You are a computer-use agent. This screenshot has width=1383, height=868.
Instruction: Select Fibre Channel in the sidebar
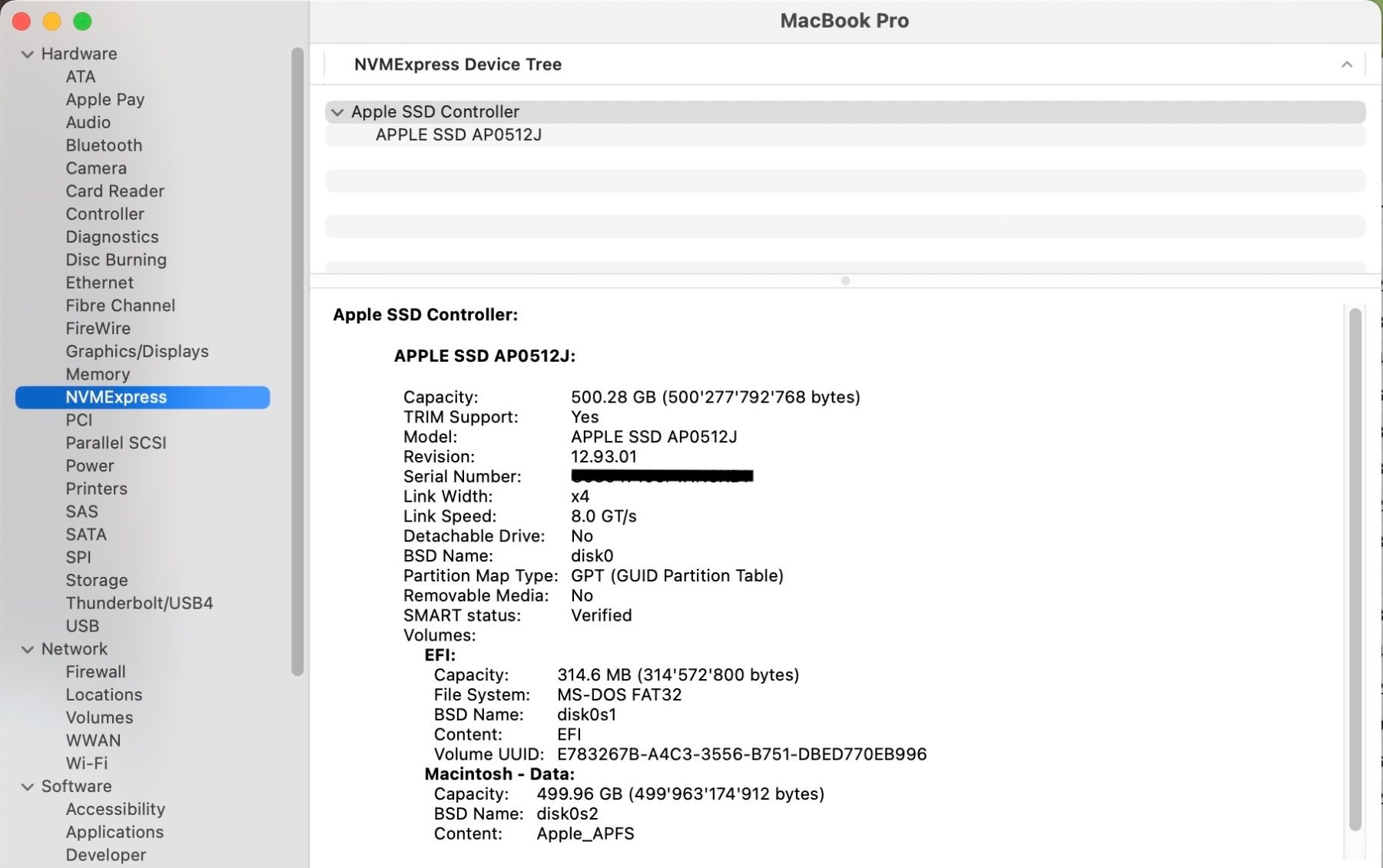pos(121,306)
